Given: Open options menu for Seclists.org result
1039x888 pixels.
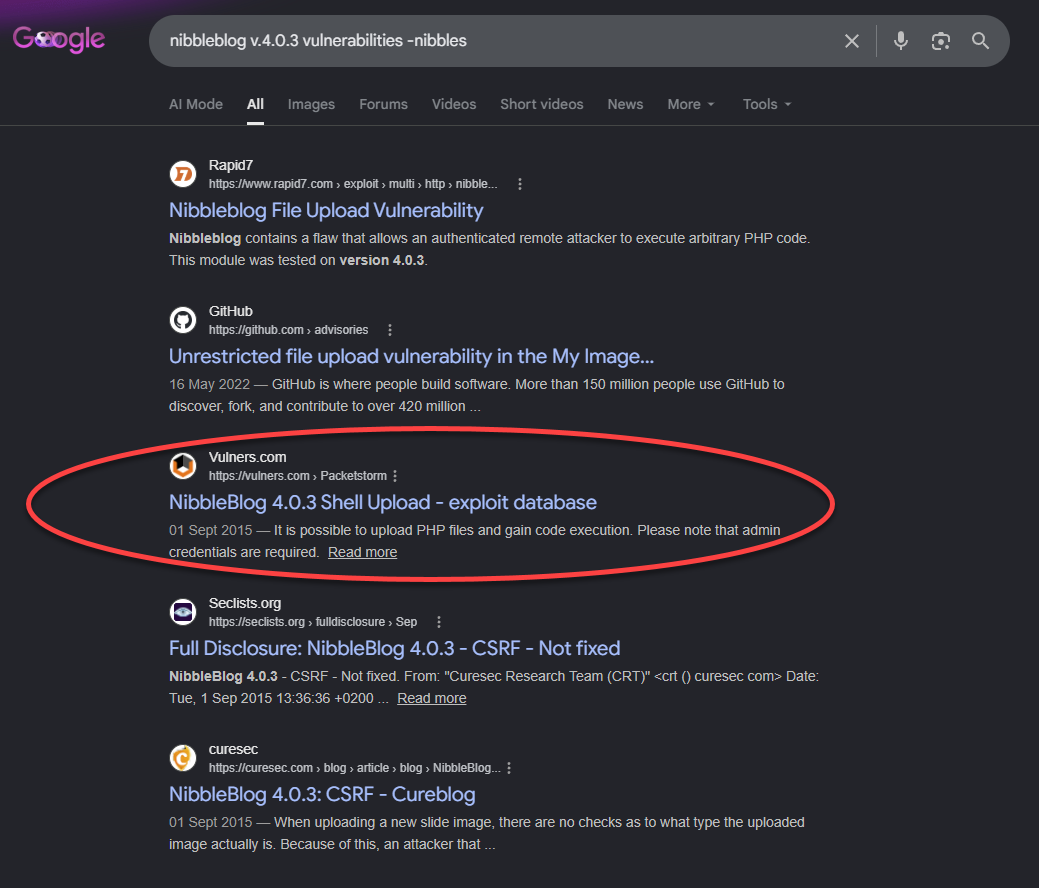Looking at the screenshot, I should (x=439, y=622).
